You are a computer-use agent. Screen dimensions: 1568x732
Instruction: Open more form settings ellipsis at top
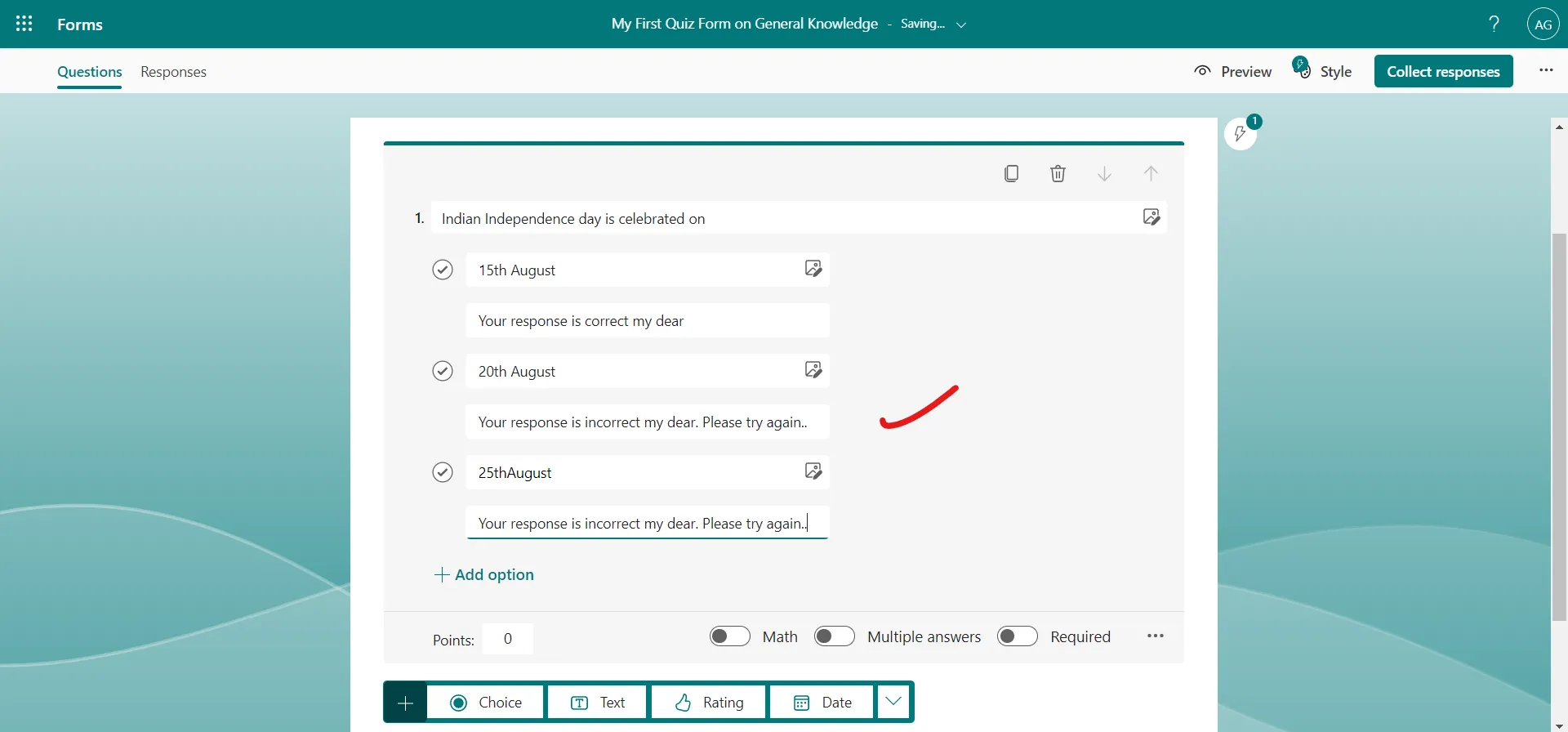(x=1546, y=70)
